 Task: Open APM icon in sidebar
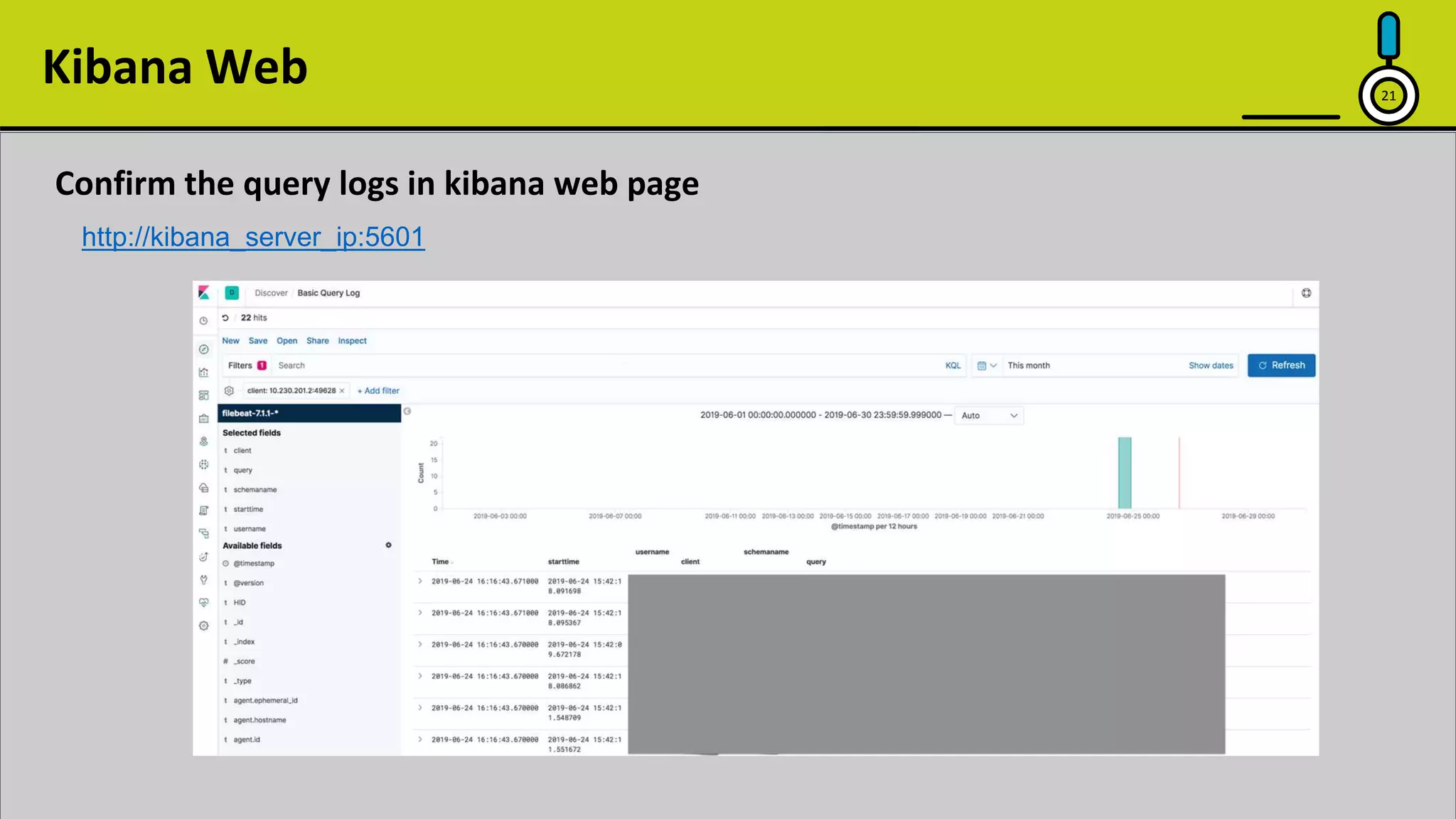point(203,533)
